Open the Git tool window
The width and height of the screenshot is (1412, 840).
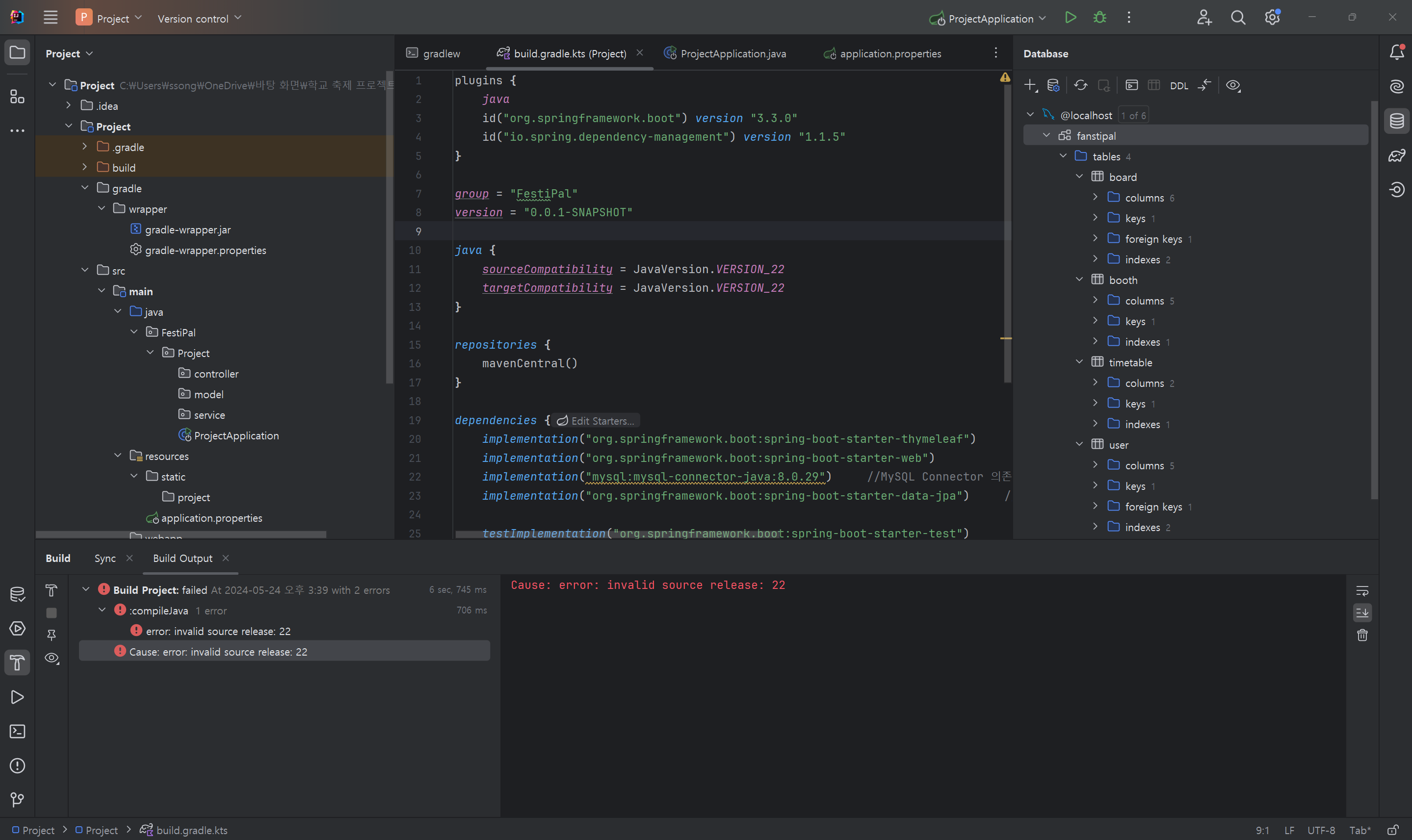point(17,799)
